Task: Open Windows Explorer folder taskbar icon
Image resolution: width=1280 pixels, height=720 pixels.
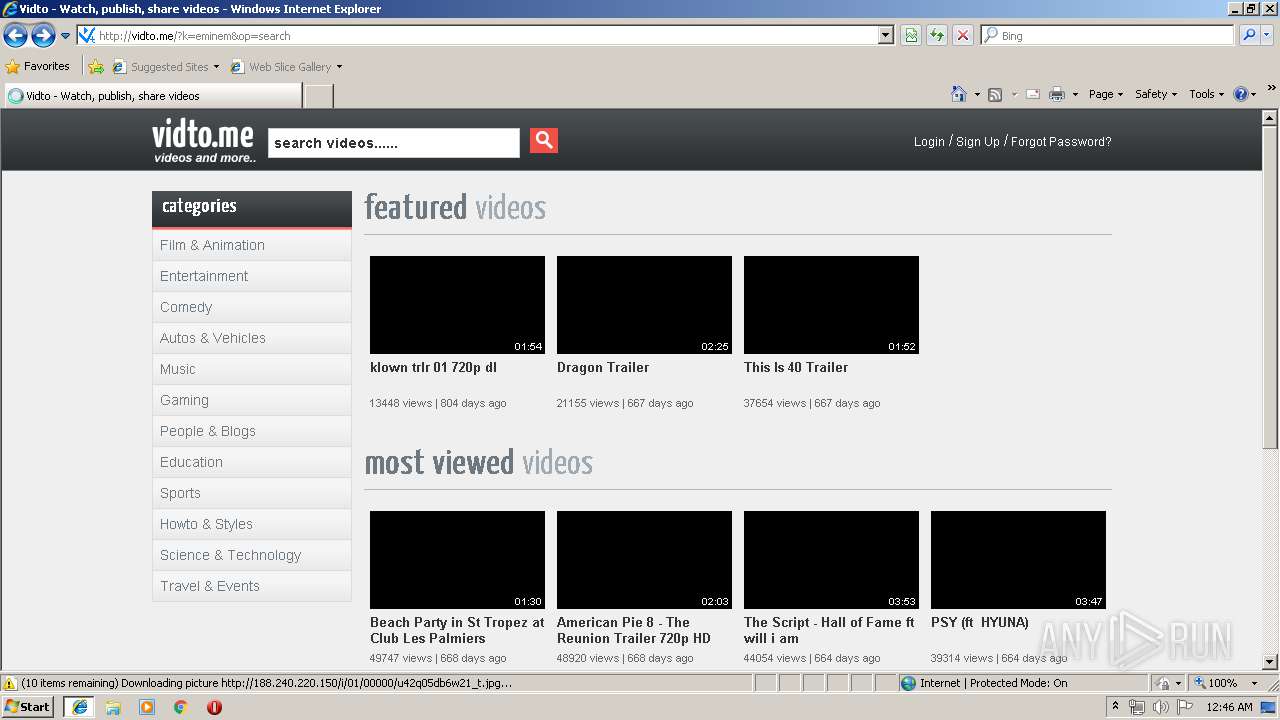Action: pos(113,707)
